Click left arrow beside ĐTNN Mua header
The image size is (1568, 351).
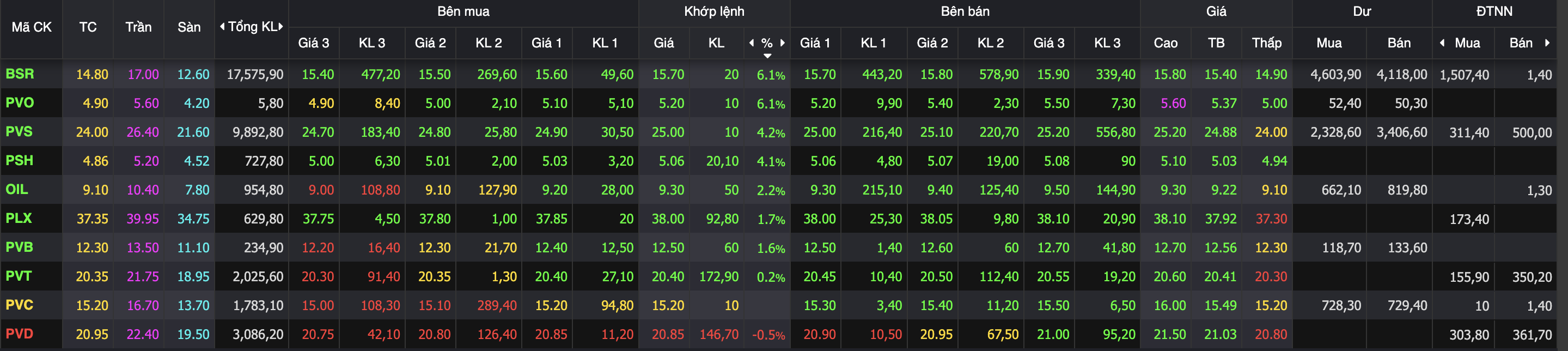coord(1442,43)
